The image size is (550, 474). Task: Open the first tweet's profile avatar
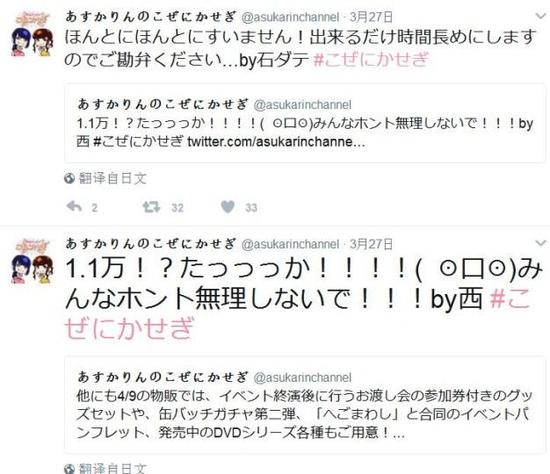click(x=32, y=34)
